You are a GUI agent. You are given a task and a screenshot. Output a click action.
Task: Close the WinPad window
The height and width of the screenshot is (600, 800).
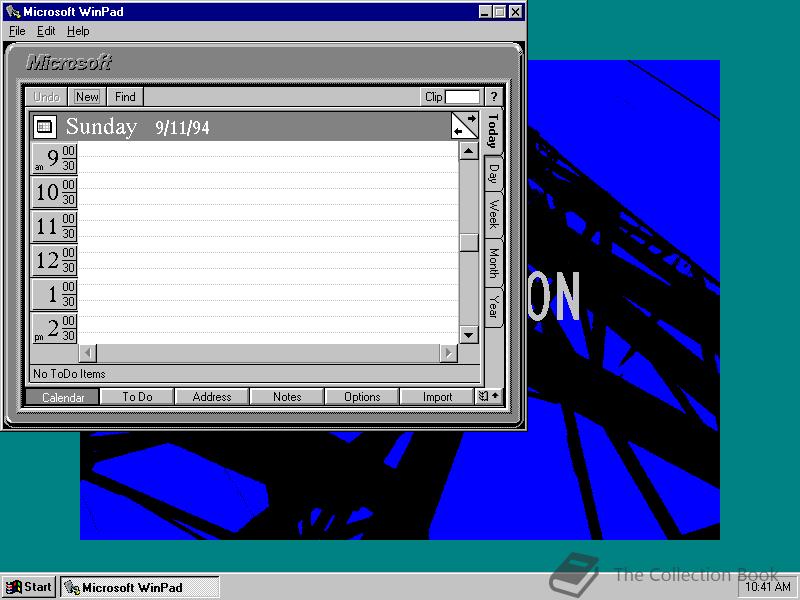coord(516,12)
